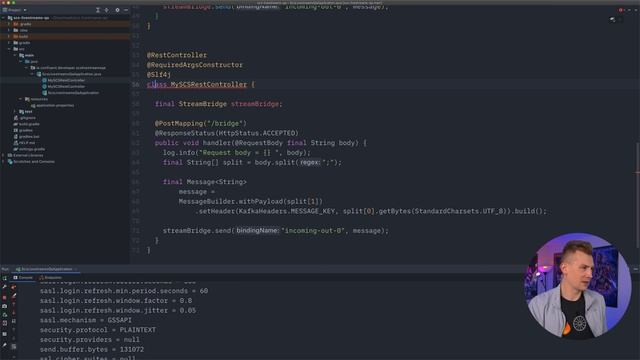
Task: Click the streamBridge field declaration
Action: coord(218,104)
